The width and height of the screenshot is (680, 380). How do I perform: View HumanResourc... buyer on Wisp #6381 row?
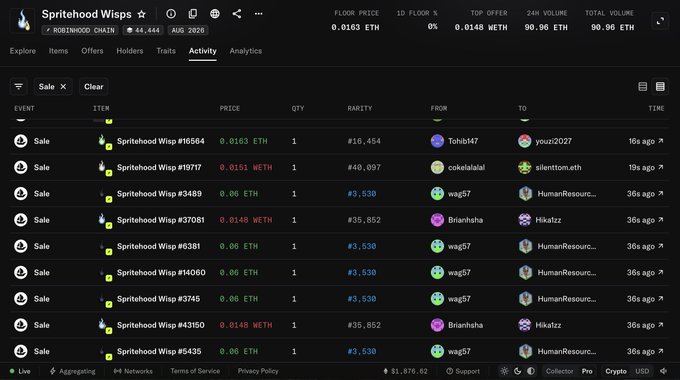tap(557, 246)
